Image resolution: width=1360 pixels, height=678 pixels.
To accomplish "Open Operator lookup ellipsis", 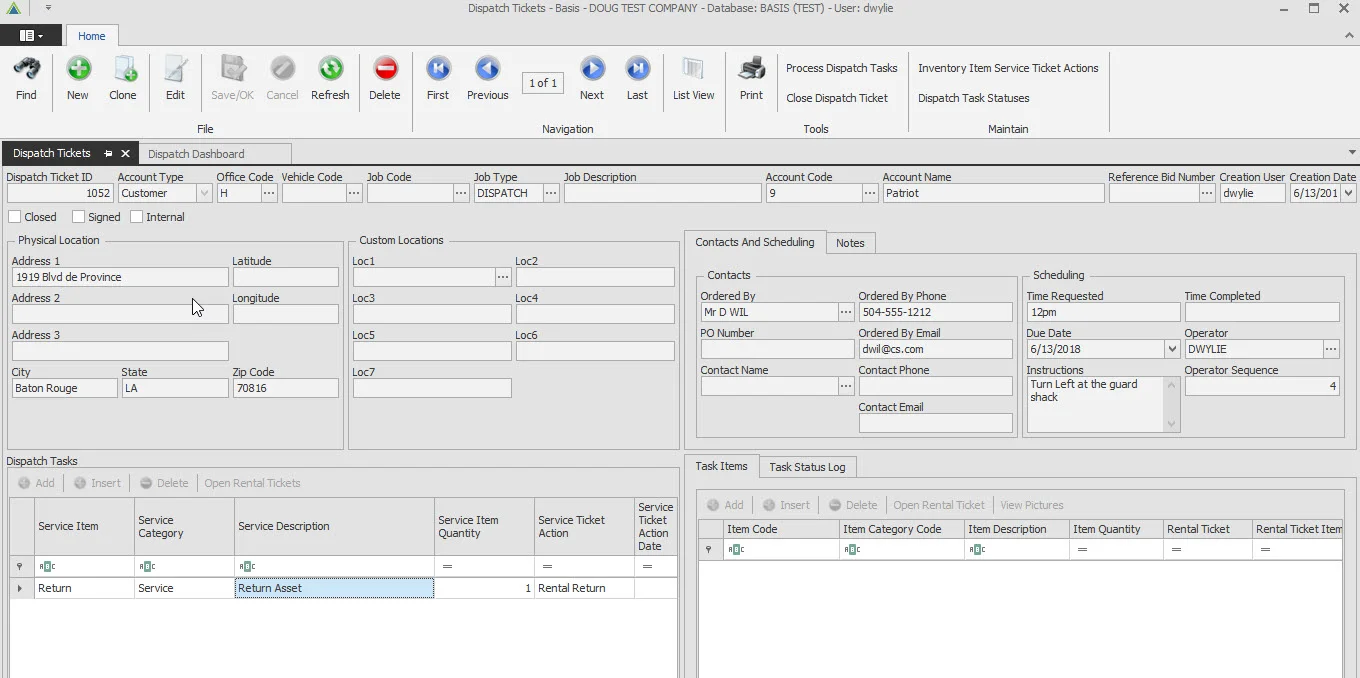I will [x=1331, y=349].
